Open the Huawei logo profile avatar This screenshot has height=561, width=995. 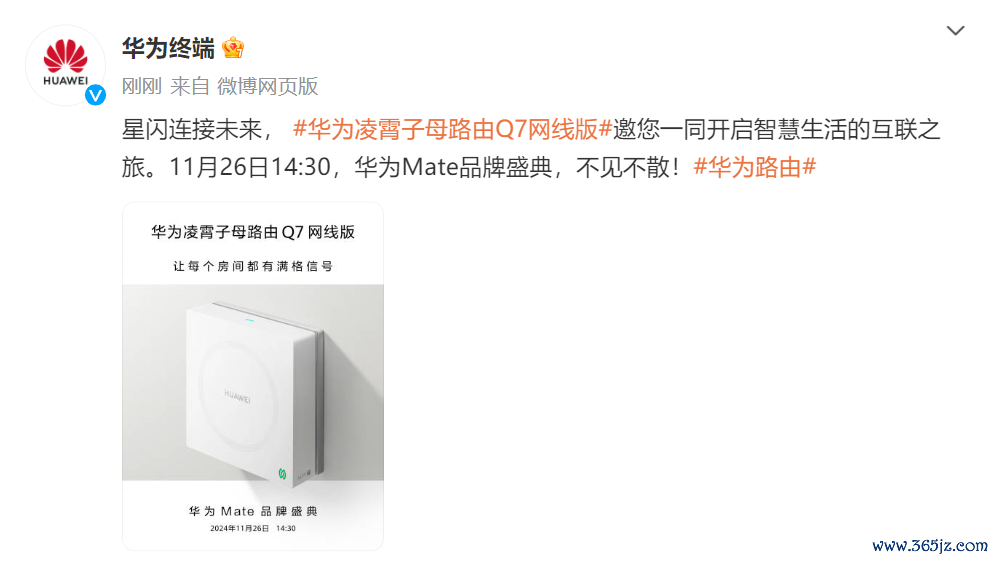click(x=65, y=65)
